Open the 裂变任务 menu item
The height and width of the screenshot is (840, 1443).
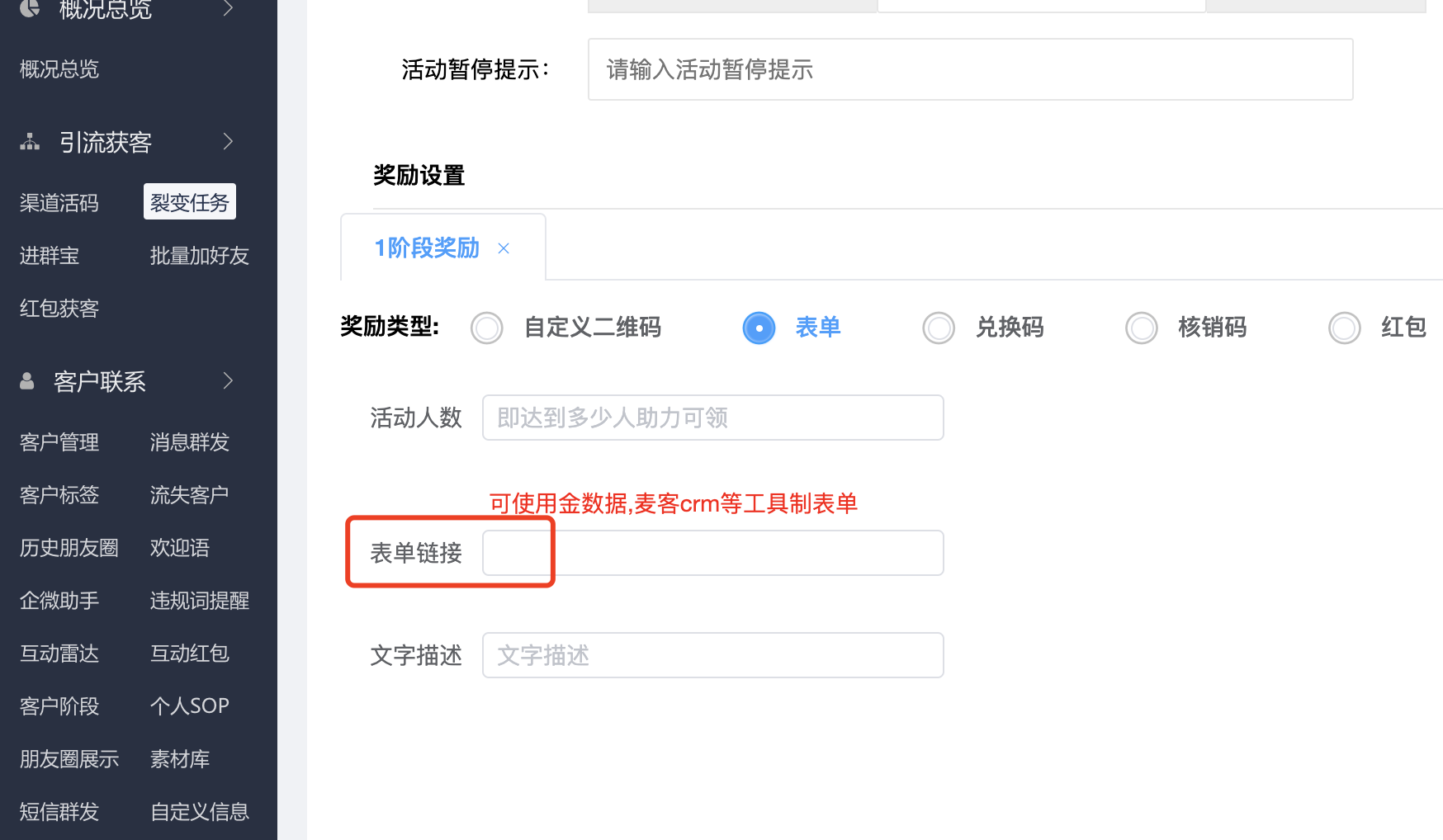(x=190, y=202)
